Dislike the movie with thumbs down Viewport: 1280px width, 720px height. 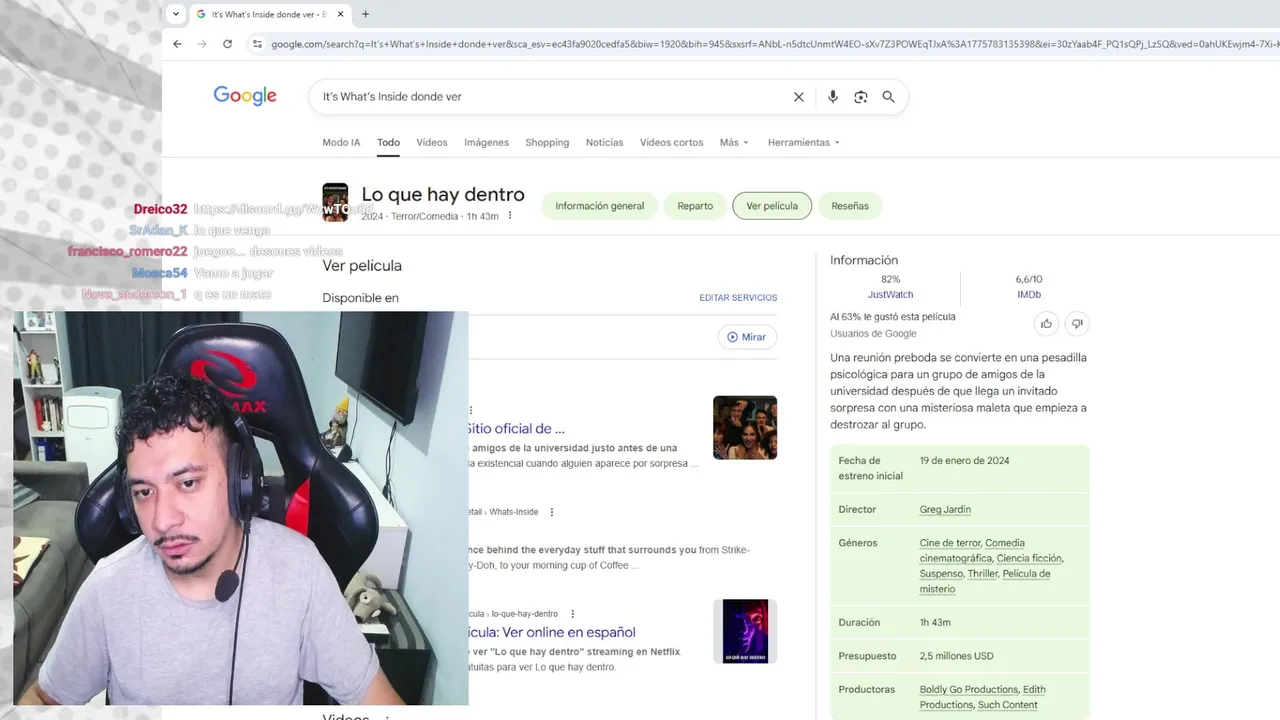pyautogui.click(x=1077, y=323)
